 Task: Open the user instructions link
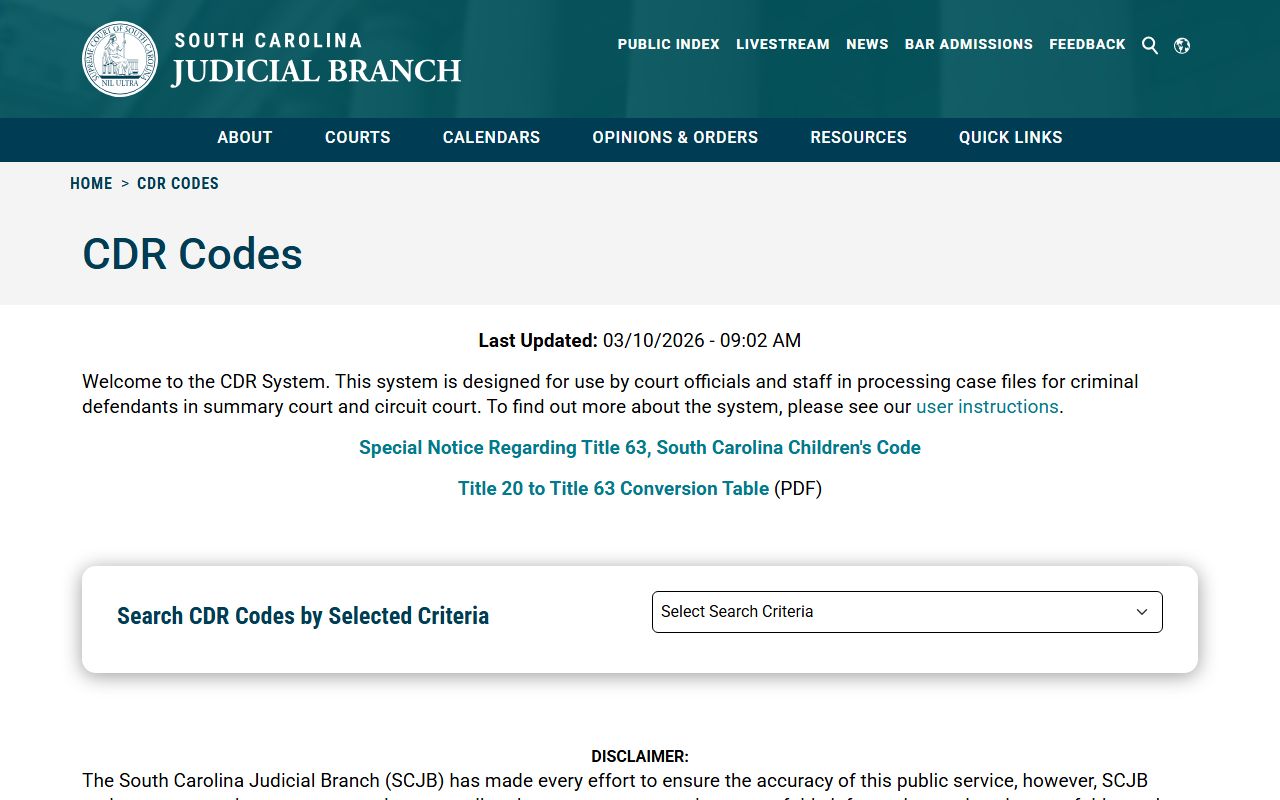click(x=987, y=407)
